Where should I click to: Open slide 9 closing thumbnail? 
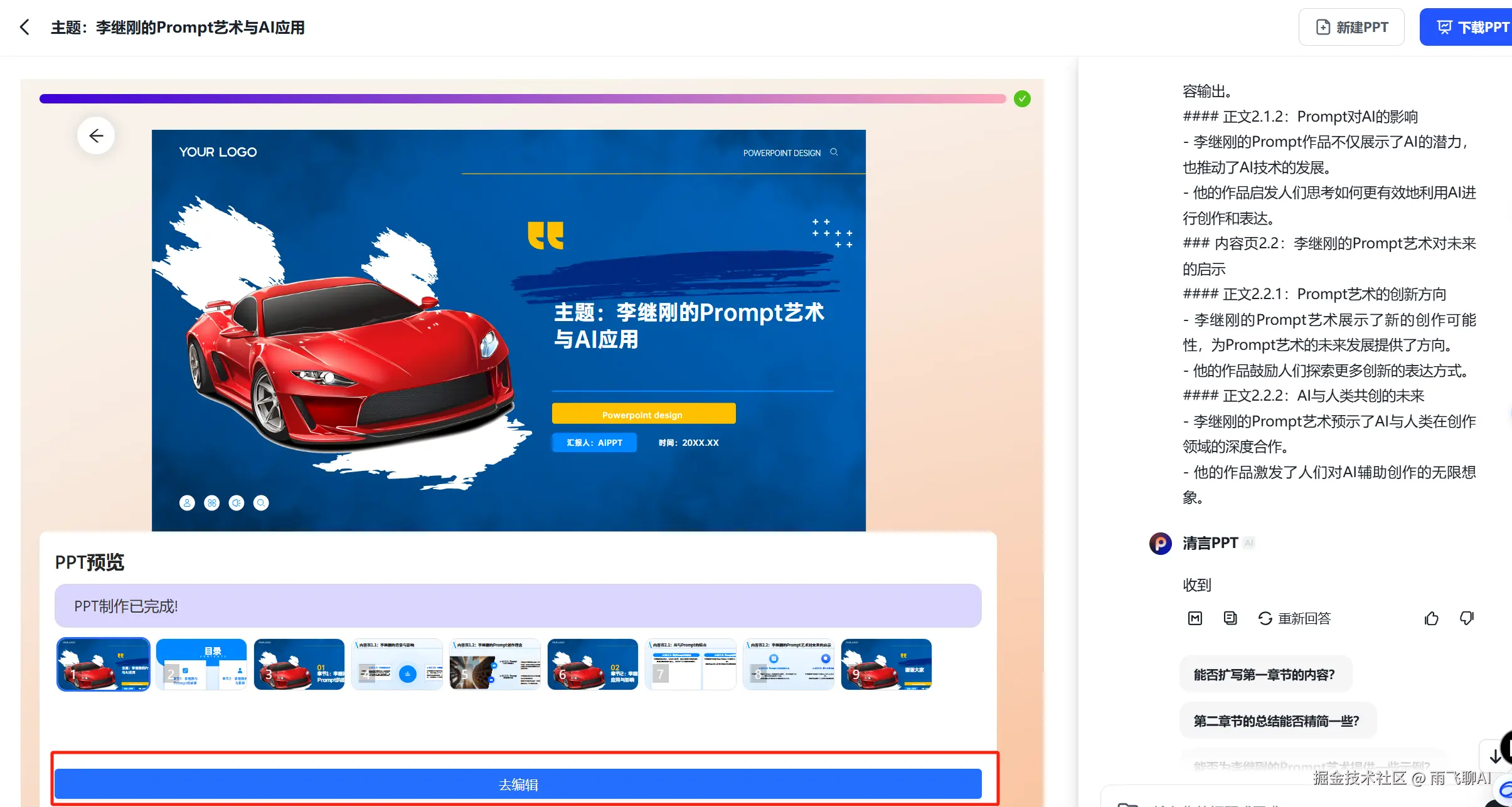[886, 665]
